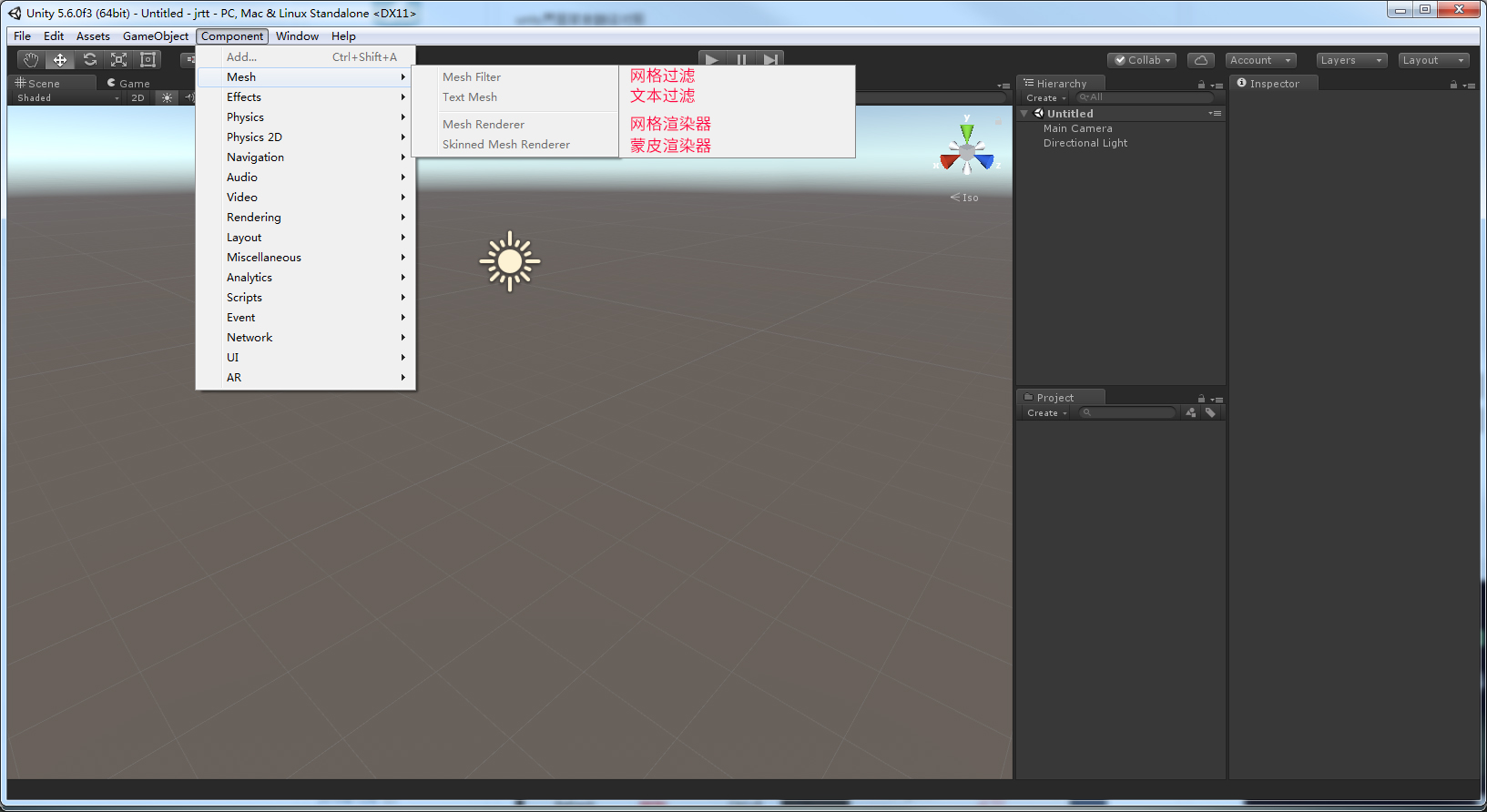Open the Layout dropdown
The image size is (1487, 812).
(1433, 60)
